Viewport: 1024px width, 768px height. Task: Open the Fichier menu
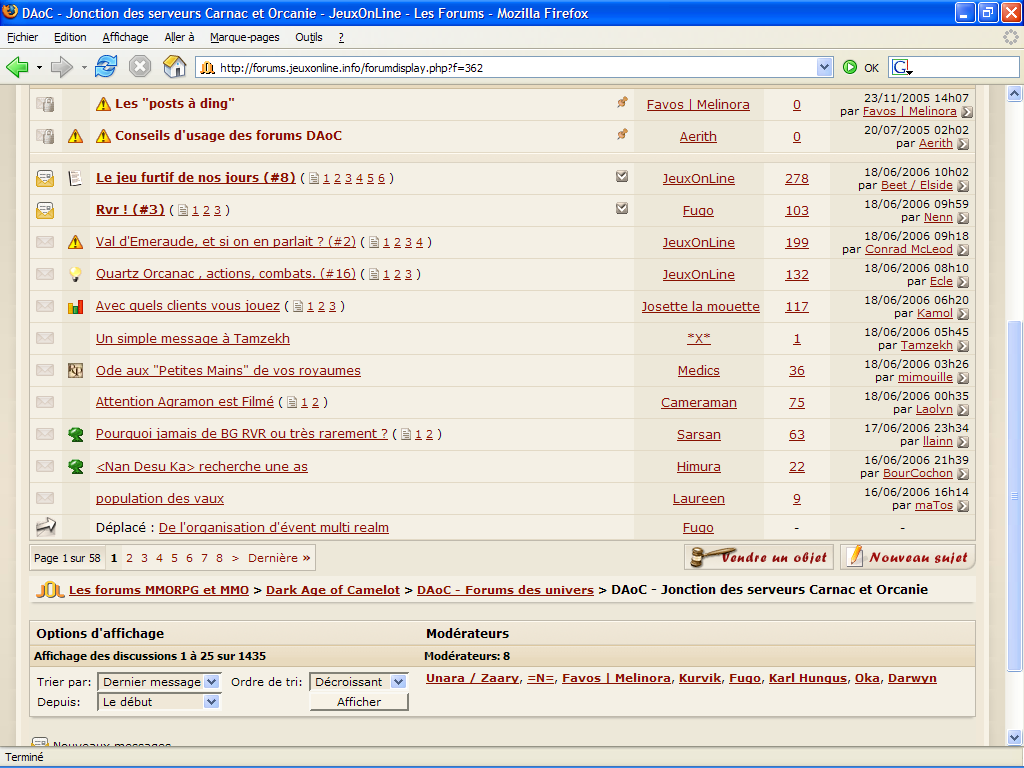[23, 37]
